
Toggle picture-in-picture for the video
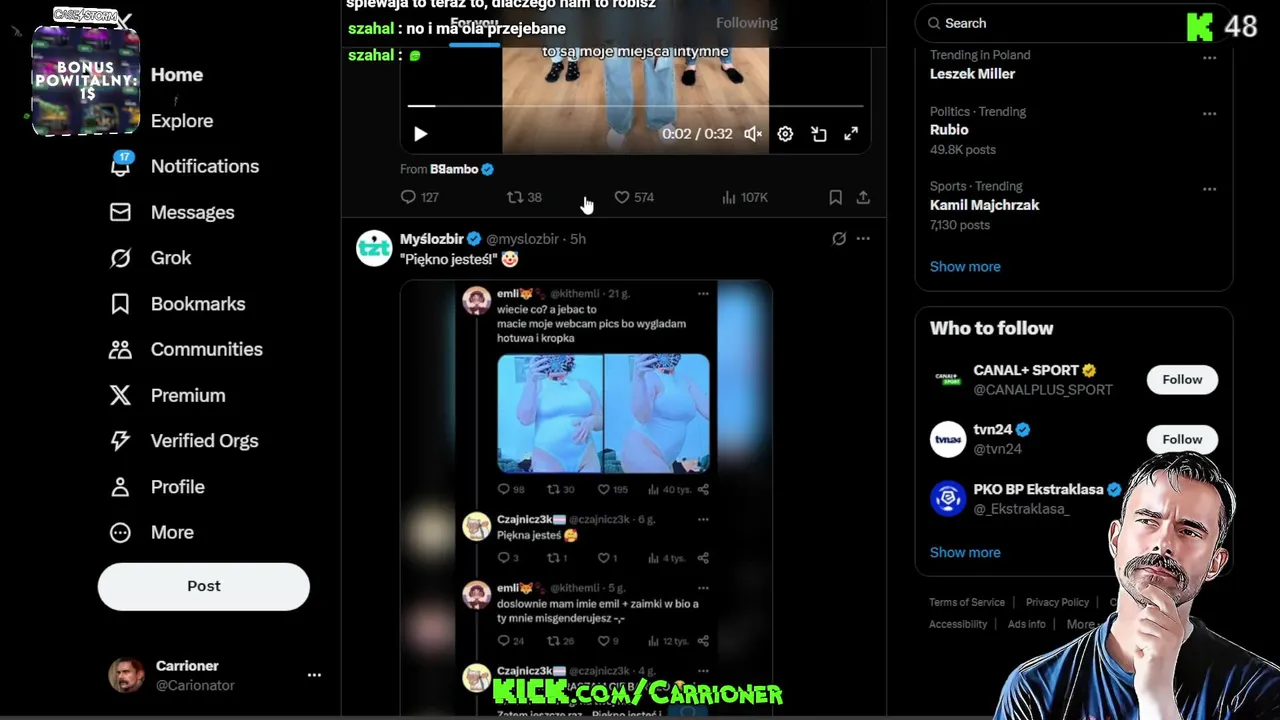pos(819,134)
